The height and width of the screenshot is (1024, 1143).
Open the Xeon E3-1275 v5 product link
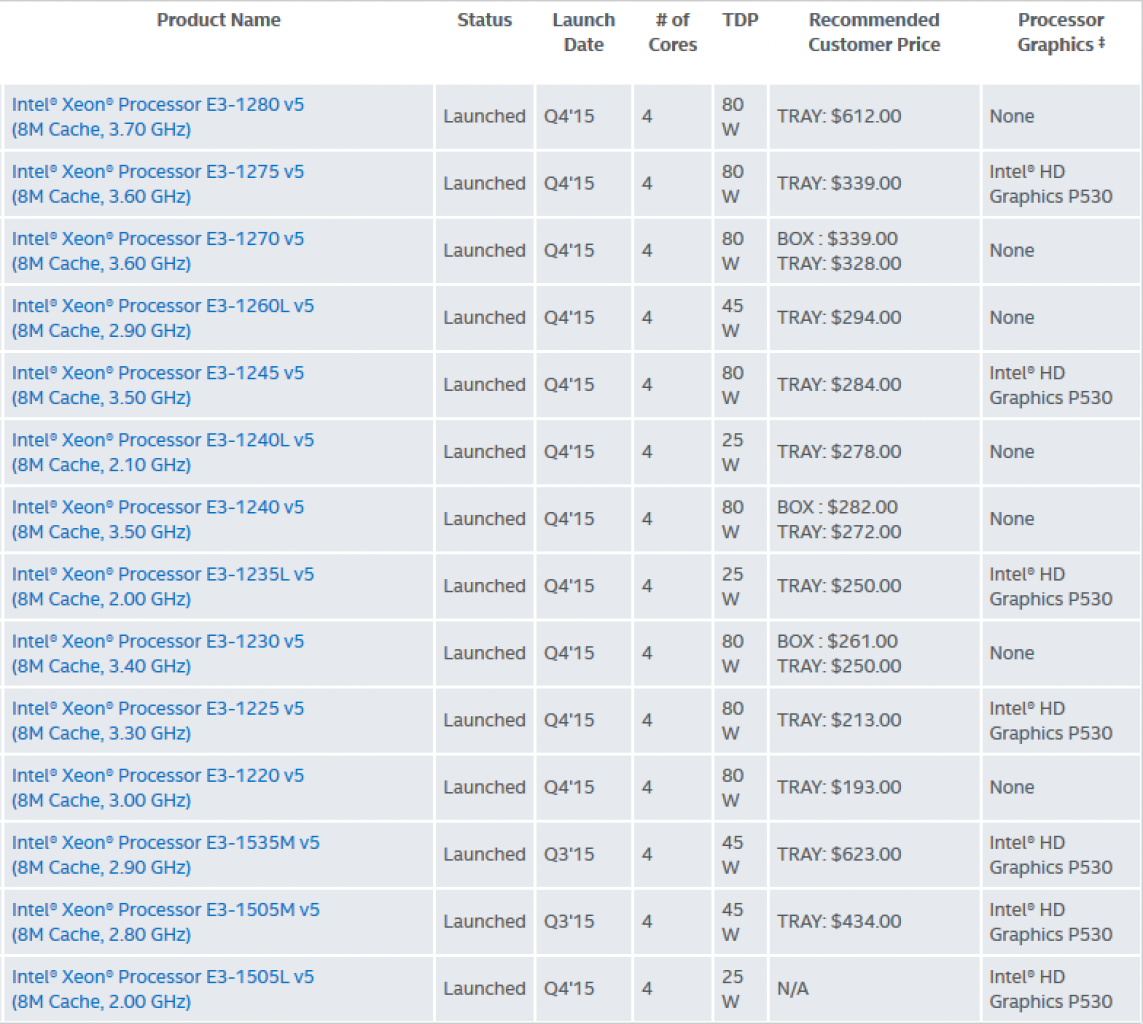[157, 184]
